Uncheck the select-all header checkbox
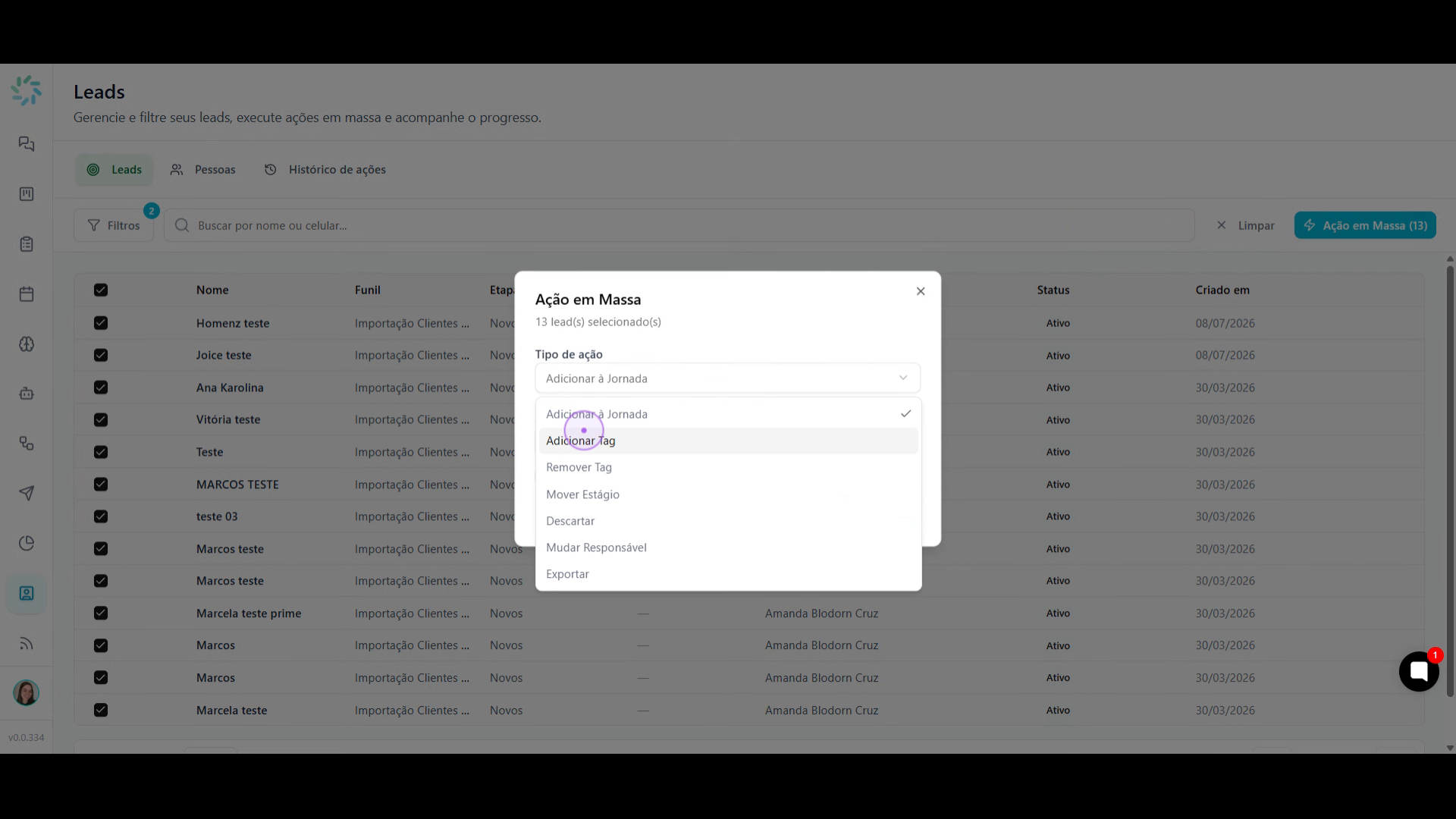Viewport: 1456px width, 819px height. click(101, 290)
